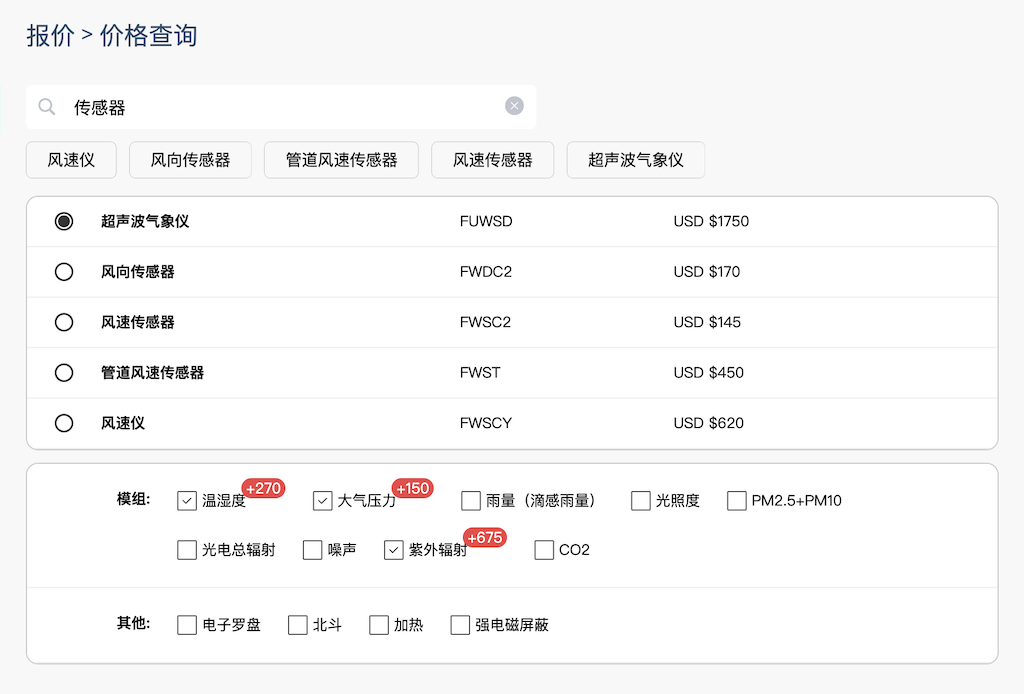Click the 超声波气象仪 quick filter button

(636, 160)
